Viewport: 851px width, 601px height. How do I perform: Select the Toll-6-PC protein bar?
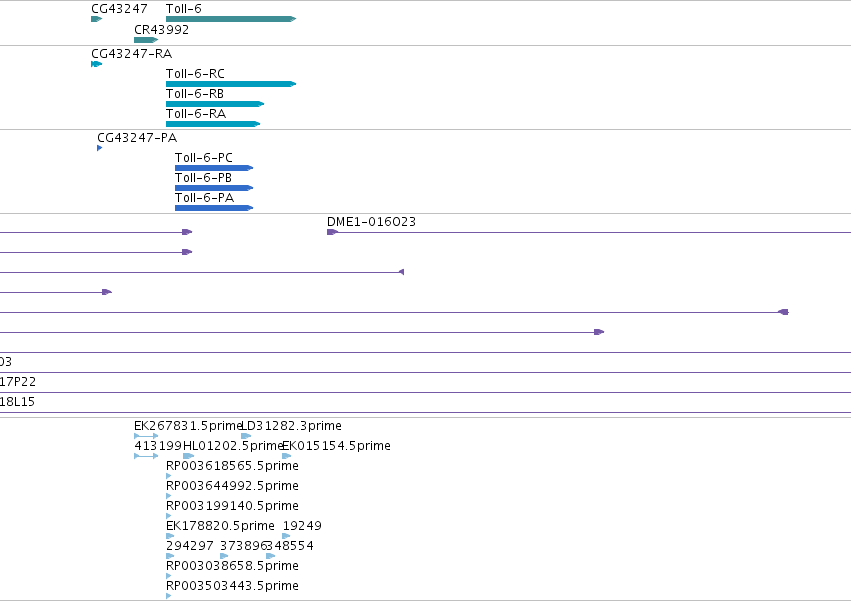tap(214, 168)
